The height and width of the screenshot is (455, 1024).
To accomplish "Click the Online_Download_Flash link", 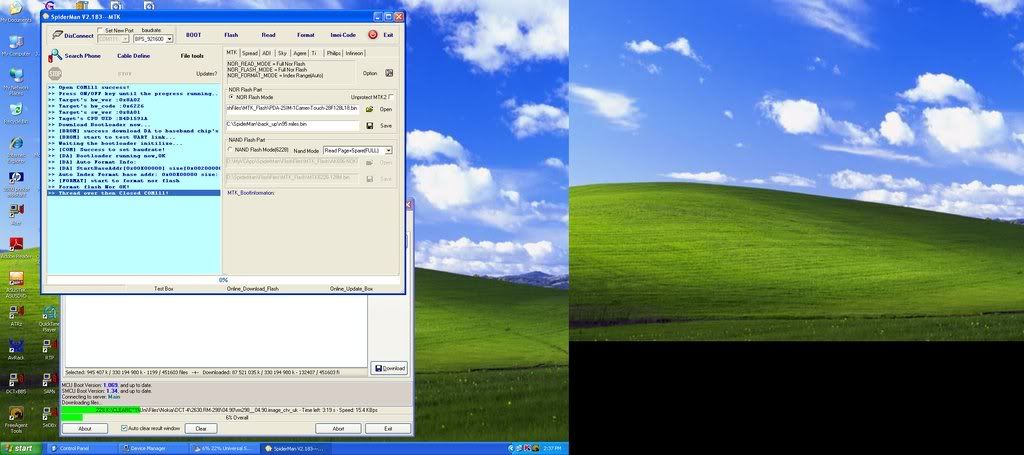I will click(253, 289).
